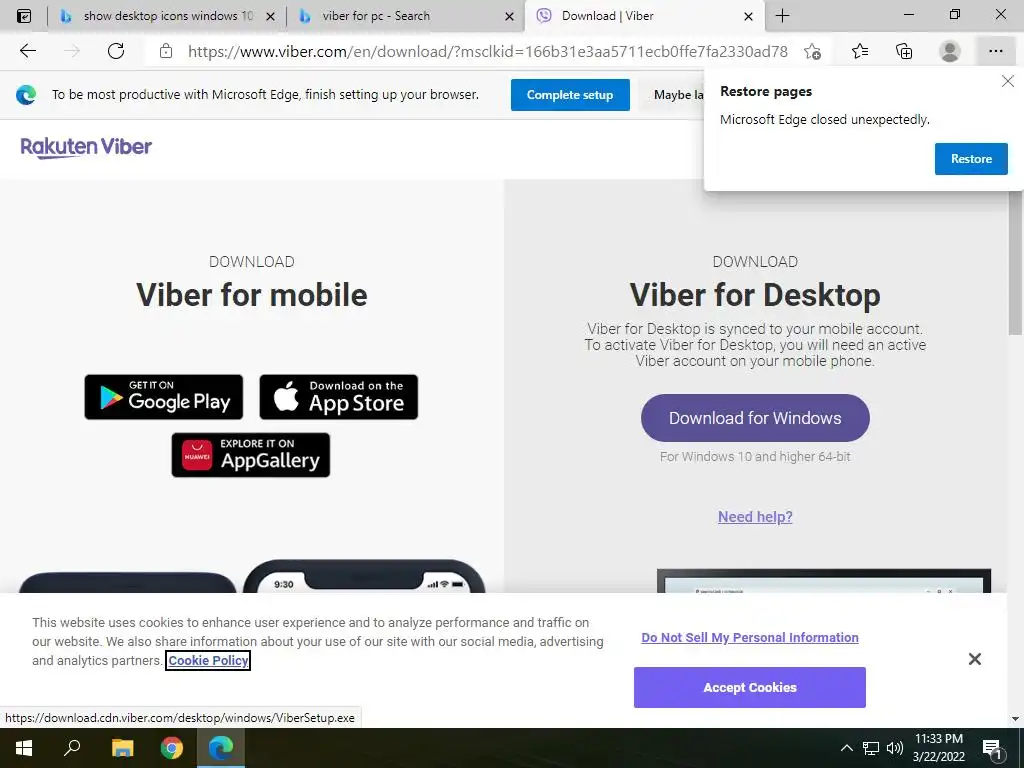The image size is (1024, 768).
Task: Launch Google Chrome from taskbar
Action: 172,748
